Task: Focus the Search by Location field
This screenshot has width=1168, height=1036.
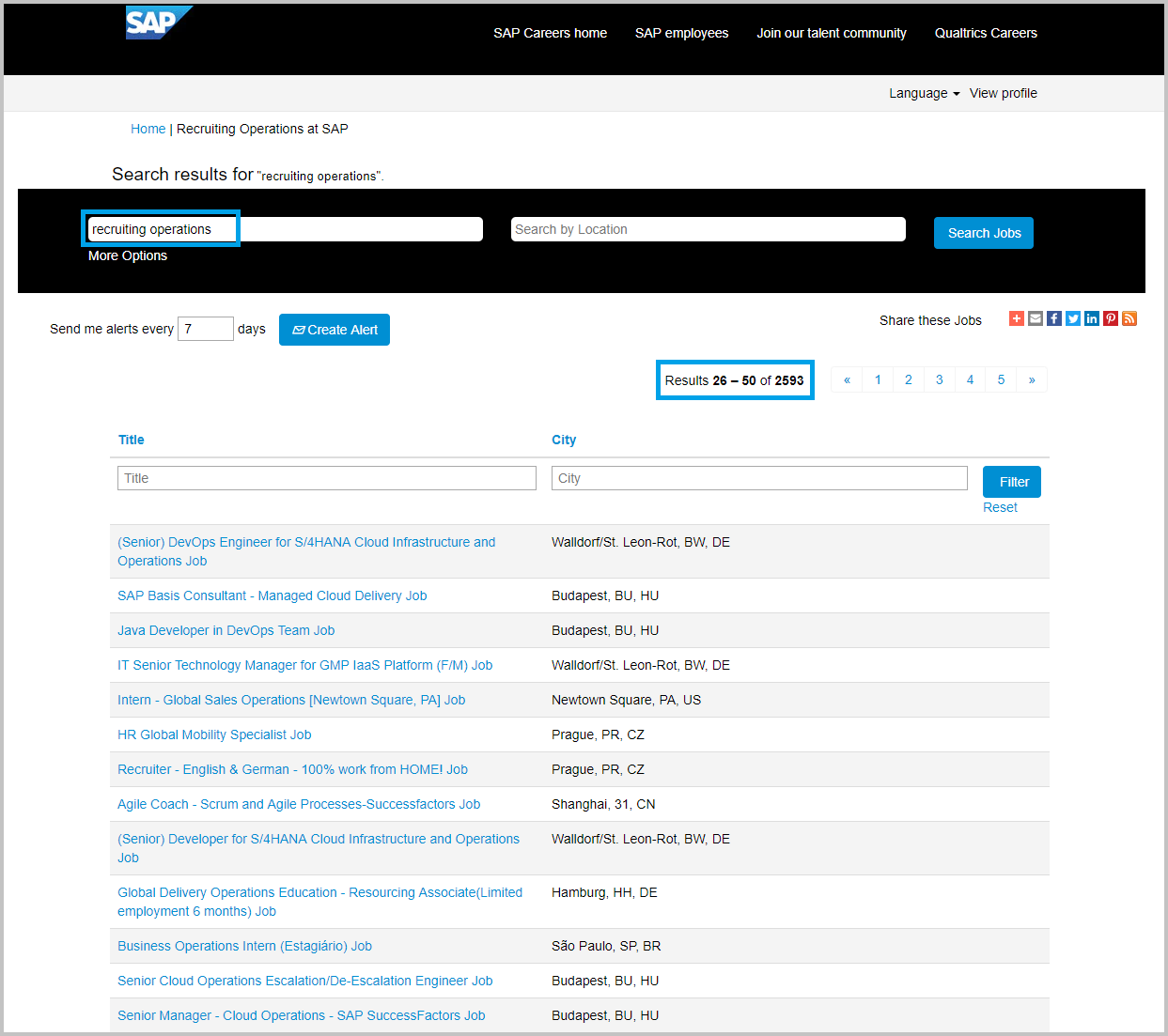Action: click(709, 229)
